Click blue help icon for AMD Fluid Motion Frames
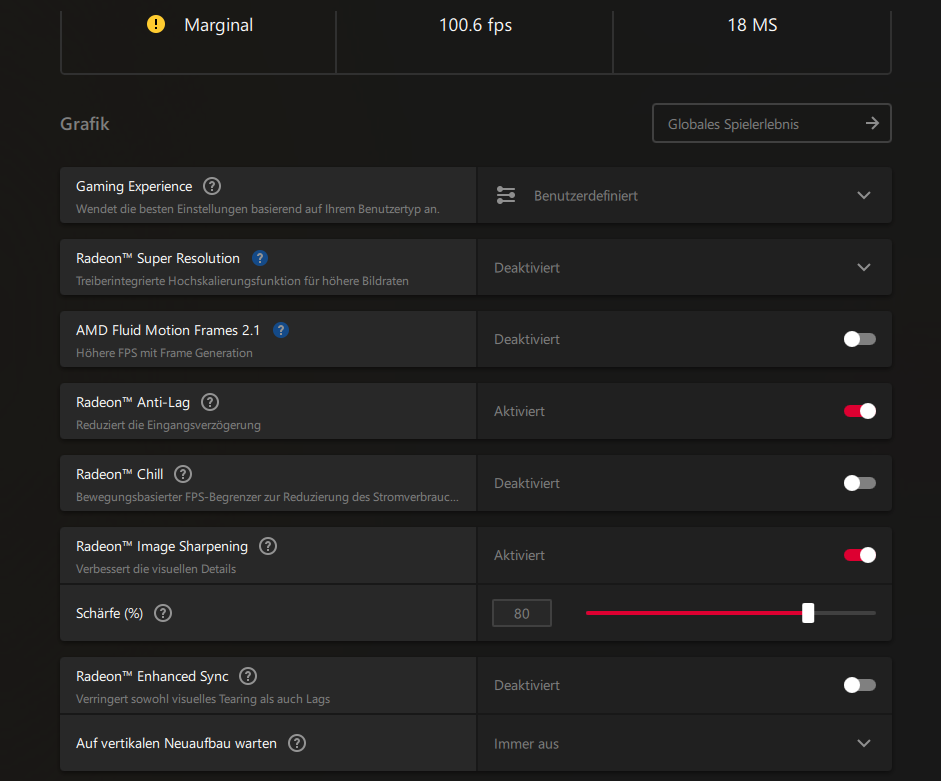The width and height of the screenshot is (941, 781). click(x=281, y=330)
